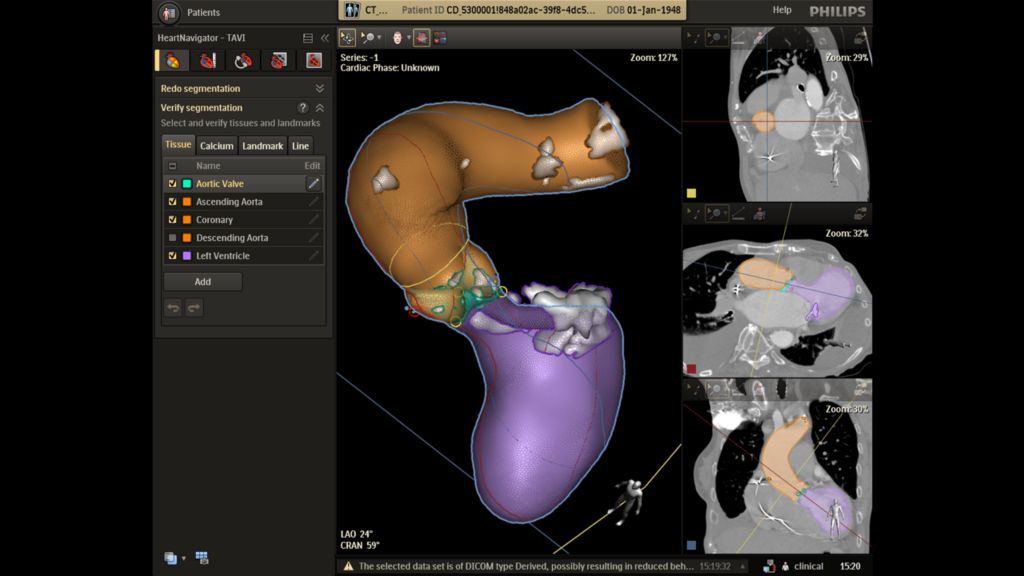
Task: Switch to the Line tab
Action: [300, 146]
